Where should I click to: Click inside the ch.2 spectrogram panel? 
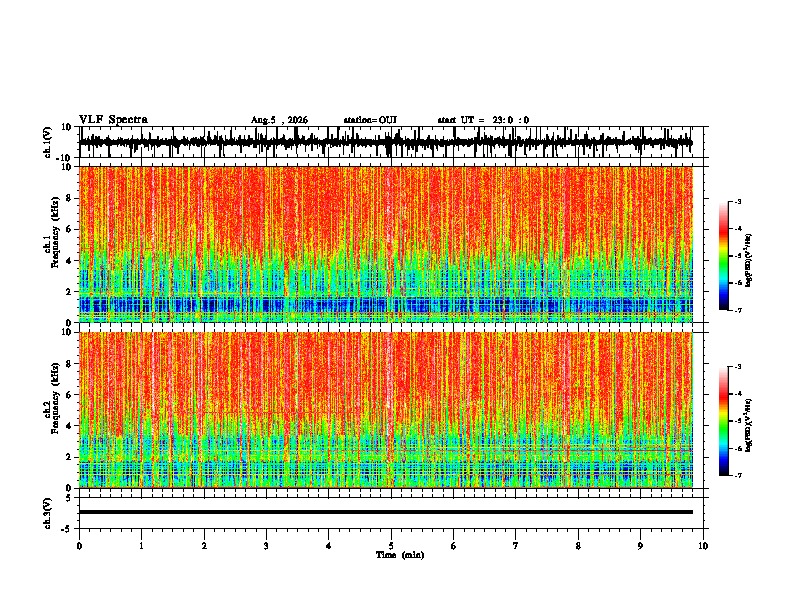[385, 410]
